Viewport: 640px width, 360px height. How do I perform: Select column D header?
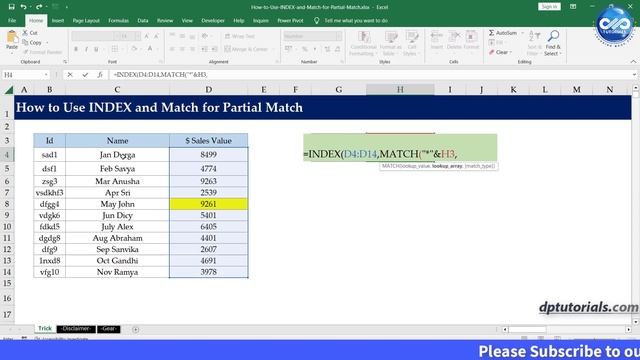click(x=209, y=90)
